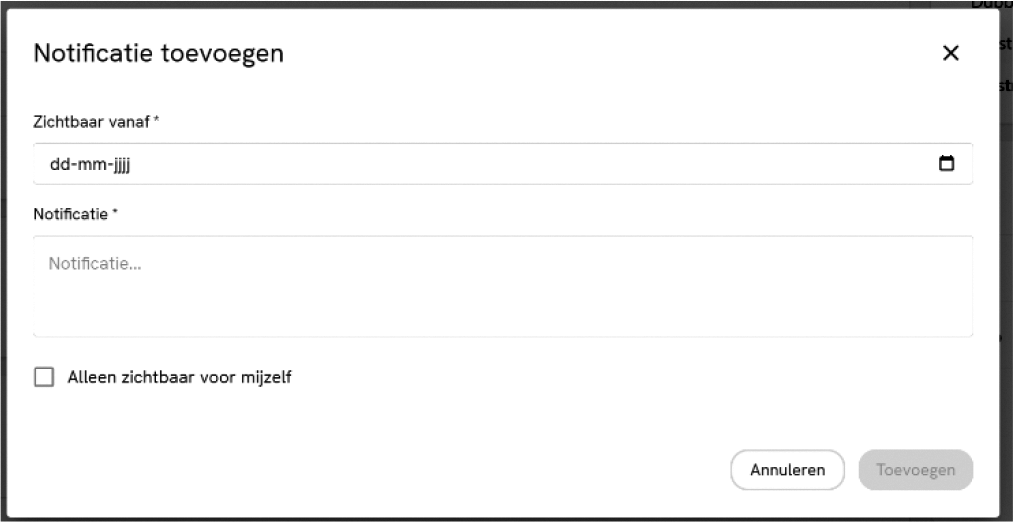Focus the Zichtbaar vanaf date field

(x=400, y=164)
